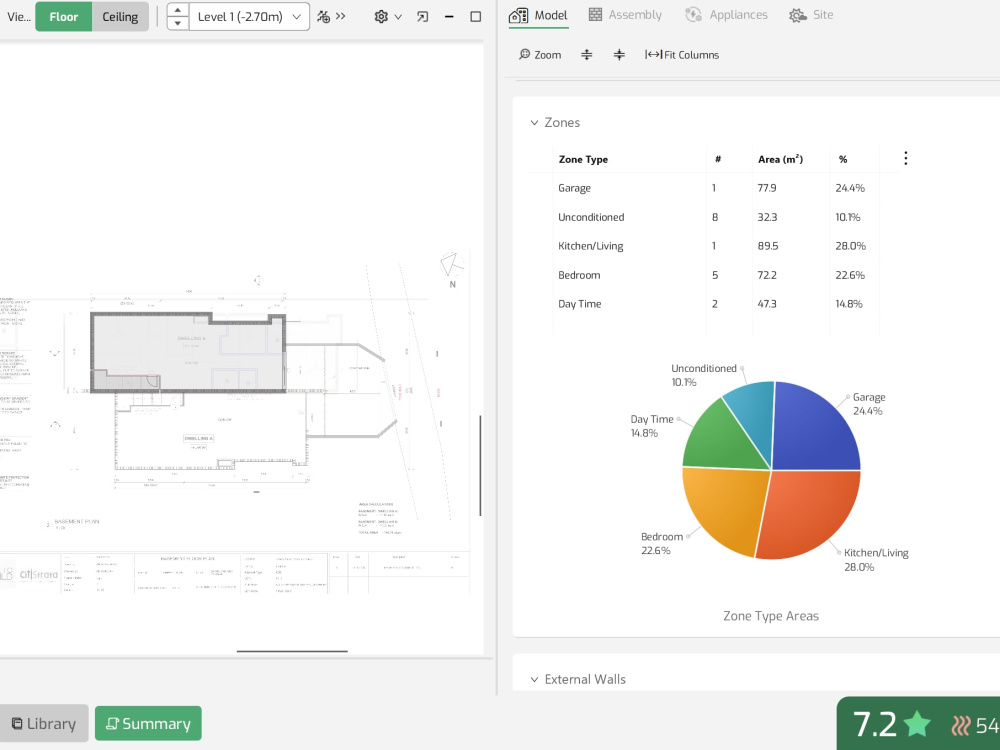
Task: Select the Kitchen/Living zone row
Action: [714, 246]
